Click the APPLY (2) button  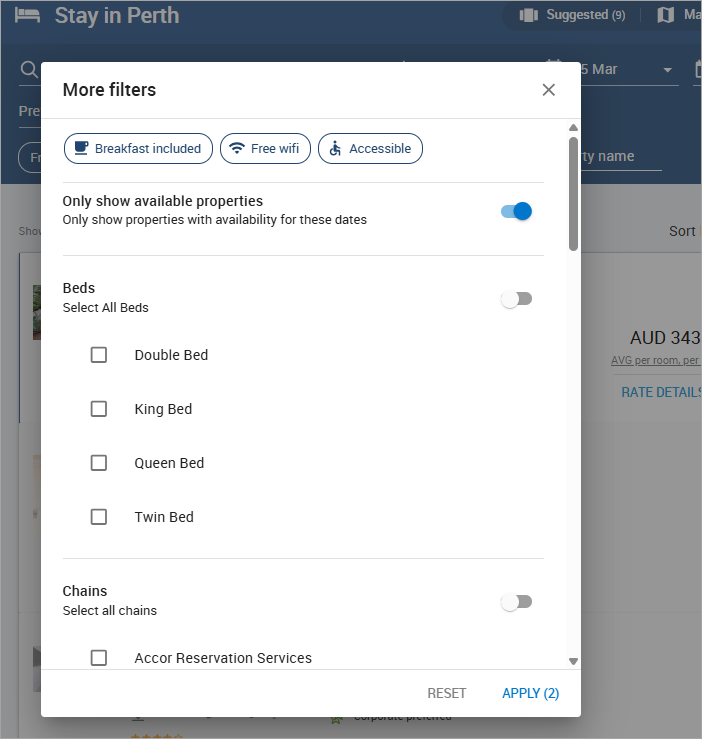530,693
